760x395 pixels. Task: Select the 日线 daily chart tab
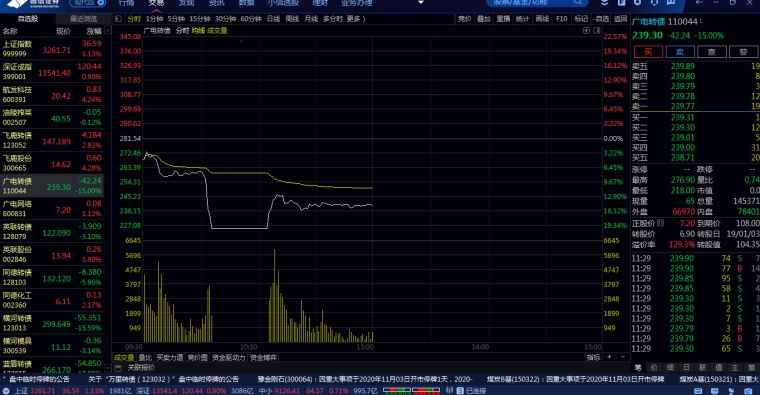pyautogui.click(x=273, y=19)
